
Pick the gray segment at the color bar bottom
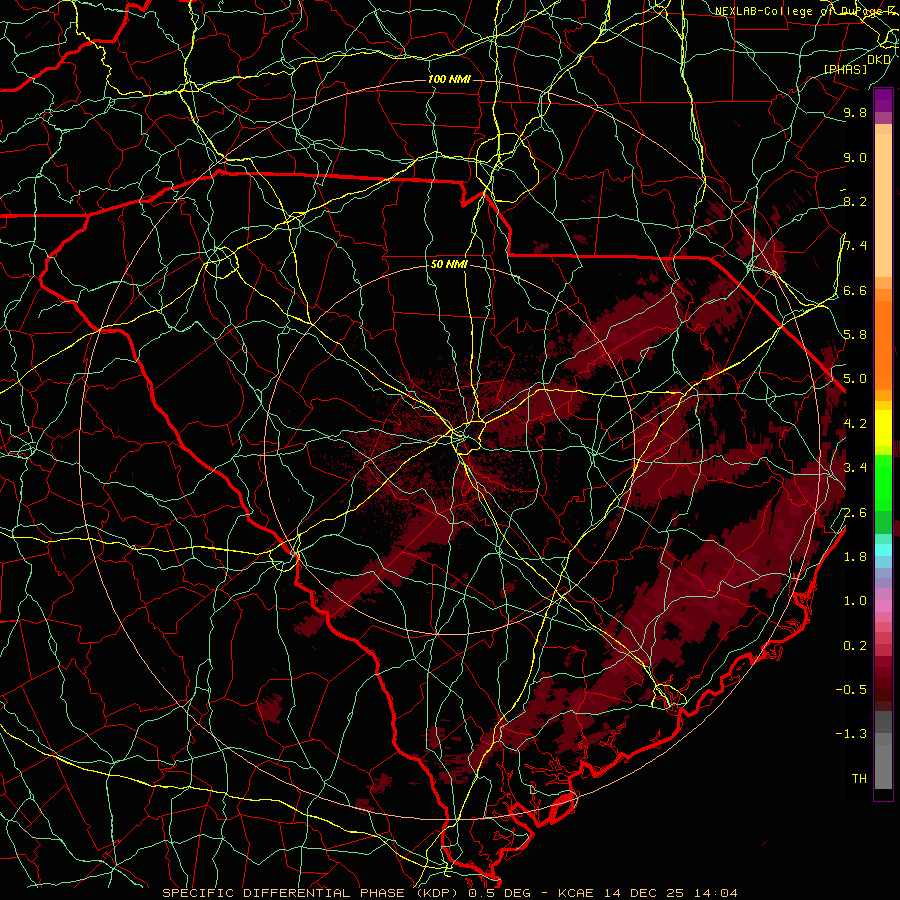883,766
